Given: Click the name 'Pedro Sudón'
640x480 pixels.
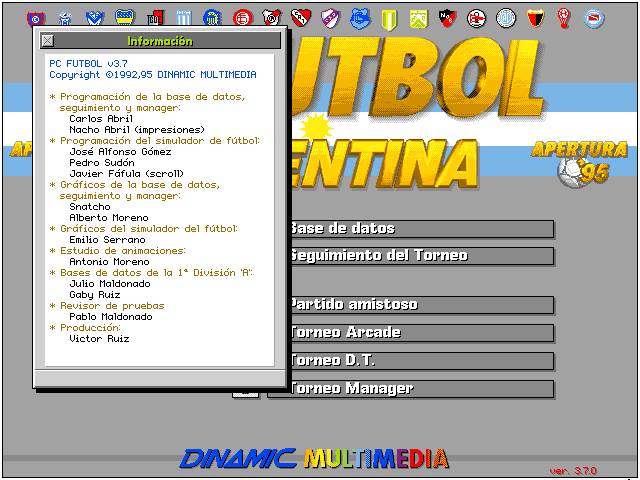Looking at the screenshot, I should [102, 162].
